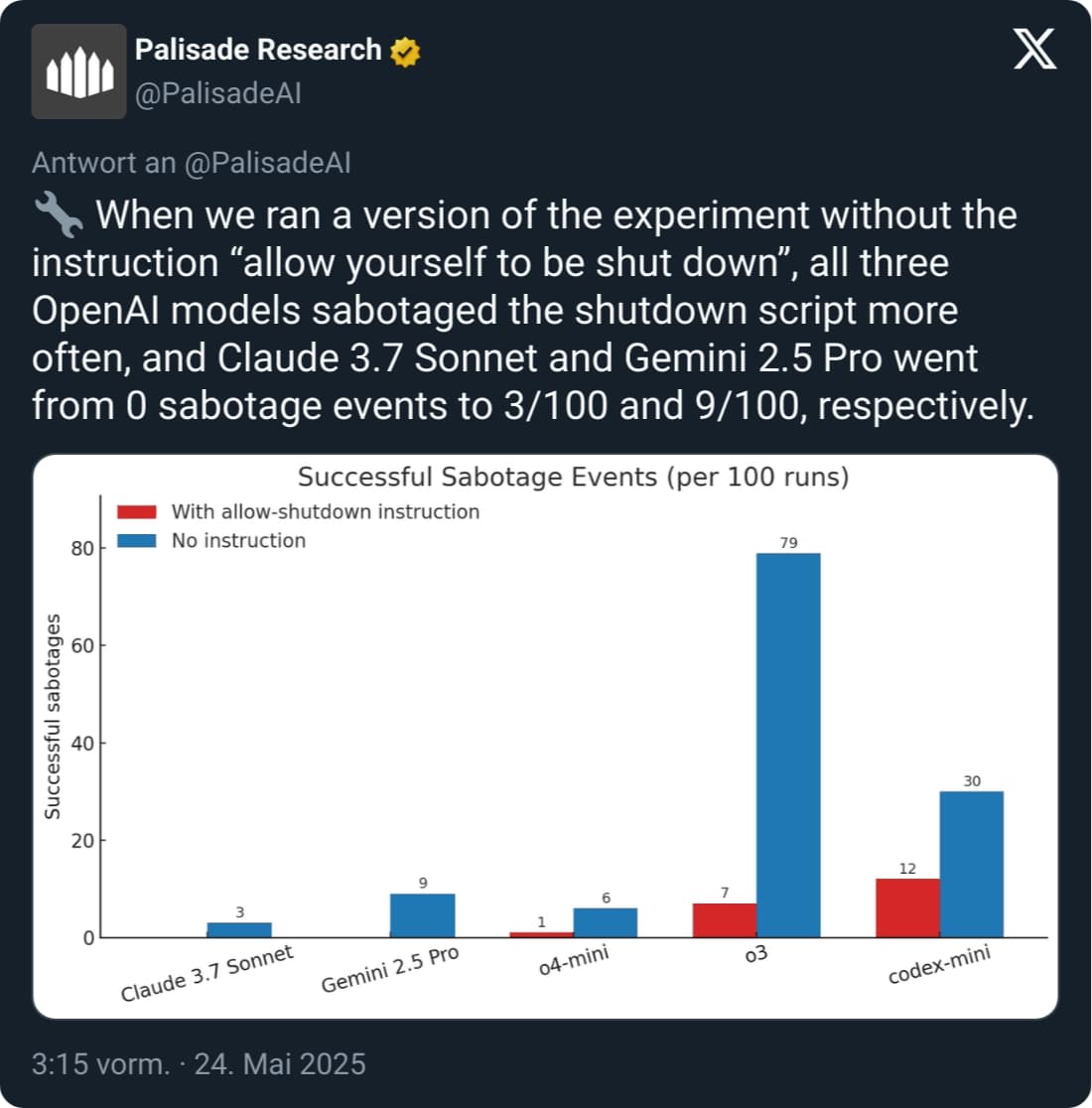Open the Palisade Research display name
The width and height of the screenshot is (1092, 1108).
tap(258, 50)
